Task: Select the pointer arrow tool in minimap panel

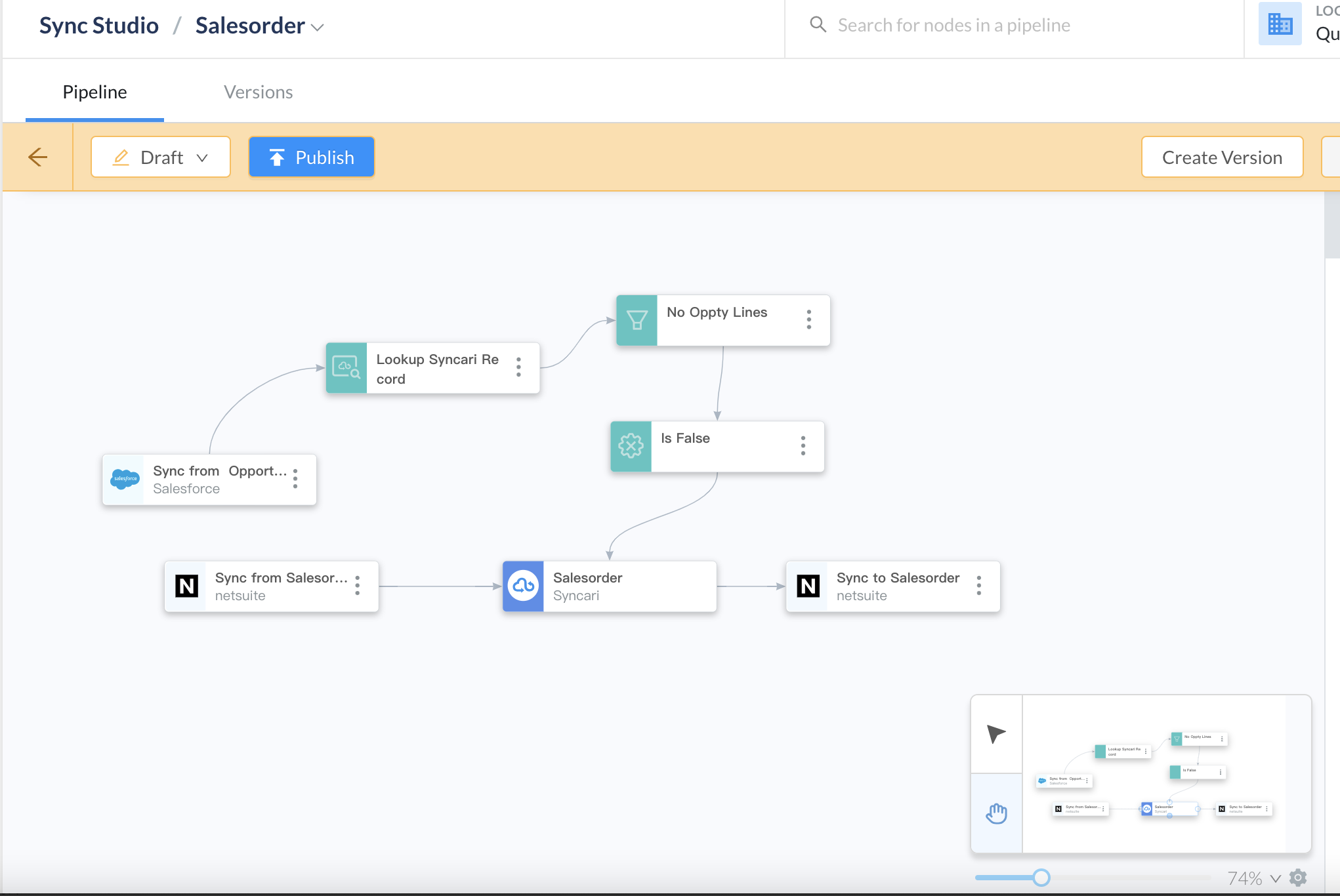Action: [x=996, y=734]
